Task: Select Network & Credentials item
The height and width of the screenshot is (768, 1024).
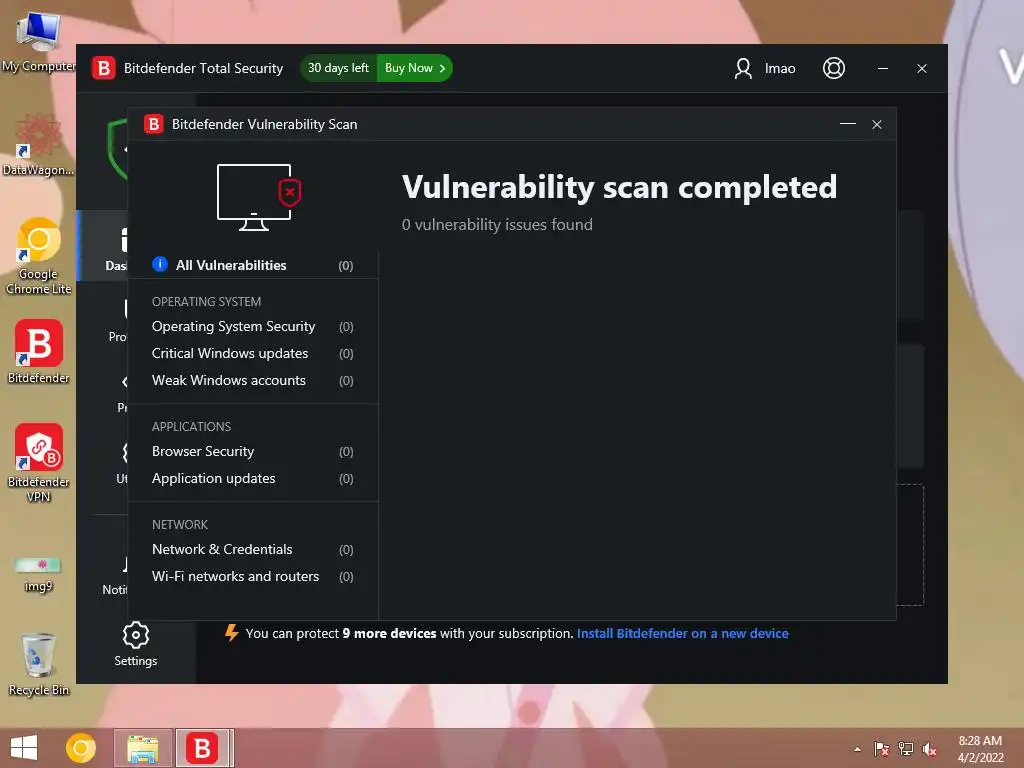Action: [253, 549]
